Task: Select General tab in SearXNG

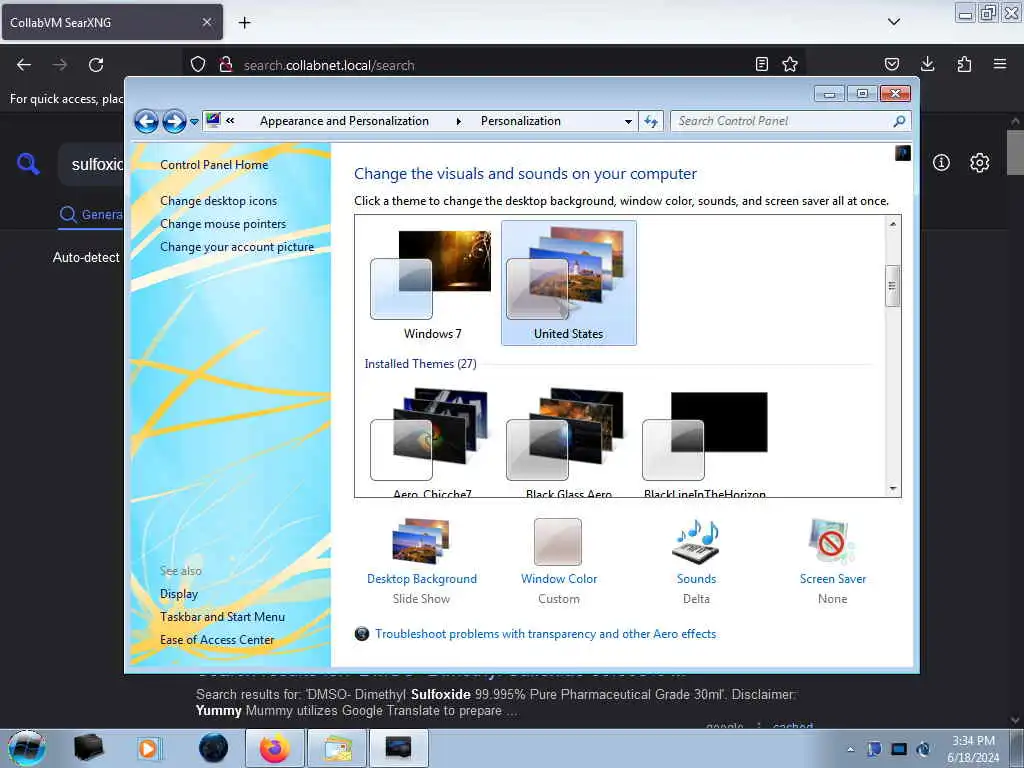Action: tap(91, 215)
